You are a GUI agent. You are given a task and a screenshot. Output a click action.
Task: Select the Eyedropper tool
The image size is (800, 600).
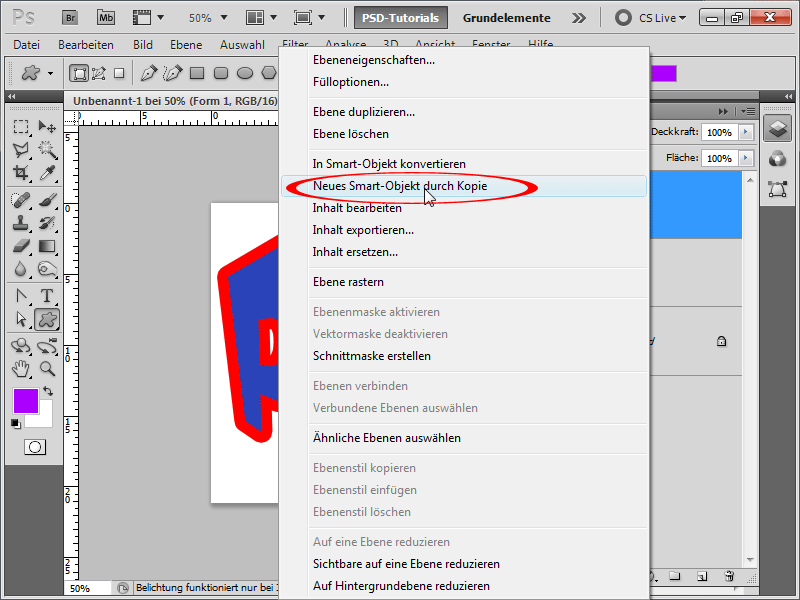47,172
